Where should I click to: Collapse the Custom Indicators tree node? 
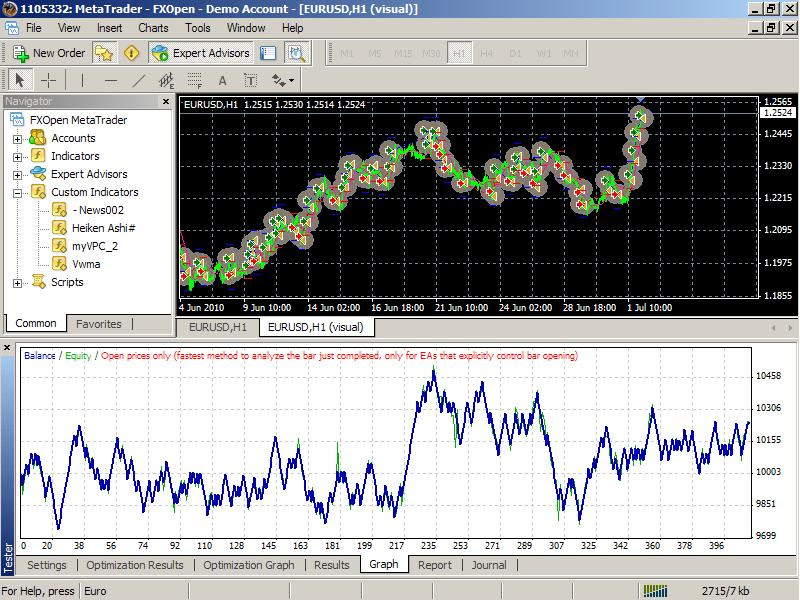(17, 193)
